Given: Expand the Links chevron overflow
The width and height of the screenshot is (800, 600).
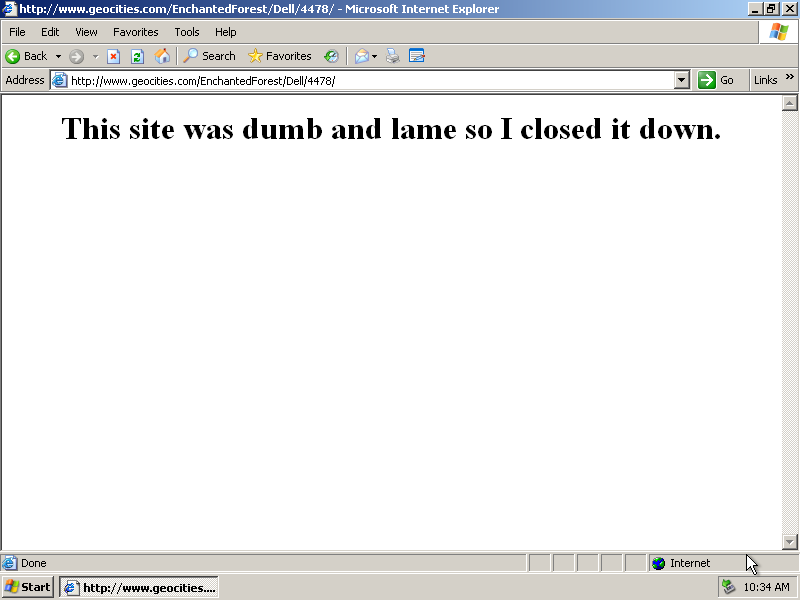Looking at the screenshot, I should tap(790, 77).
